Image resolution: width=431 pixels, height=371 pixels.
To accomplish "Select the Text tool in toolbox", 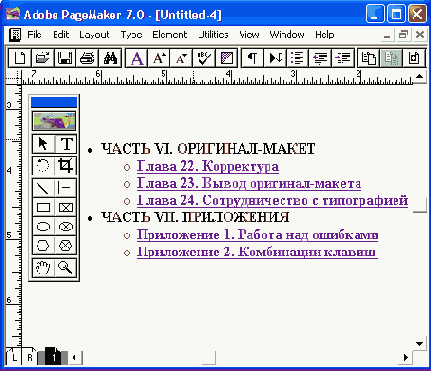I will pos(66,144).
